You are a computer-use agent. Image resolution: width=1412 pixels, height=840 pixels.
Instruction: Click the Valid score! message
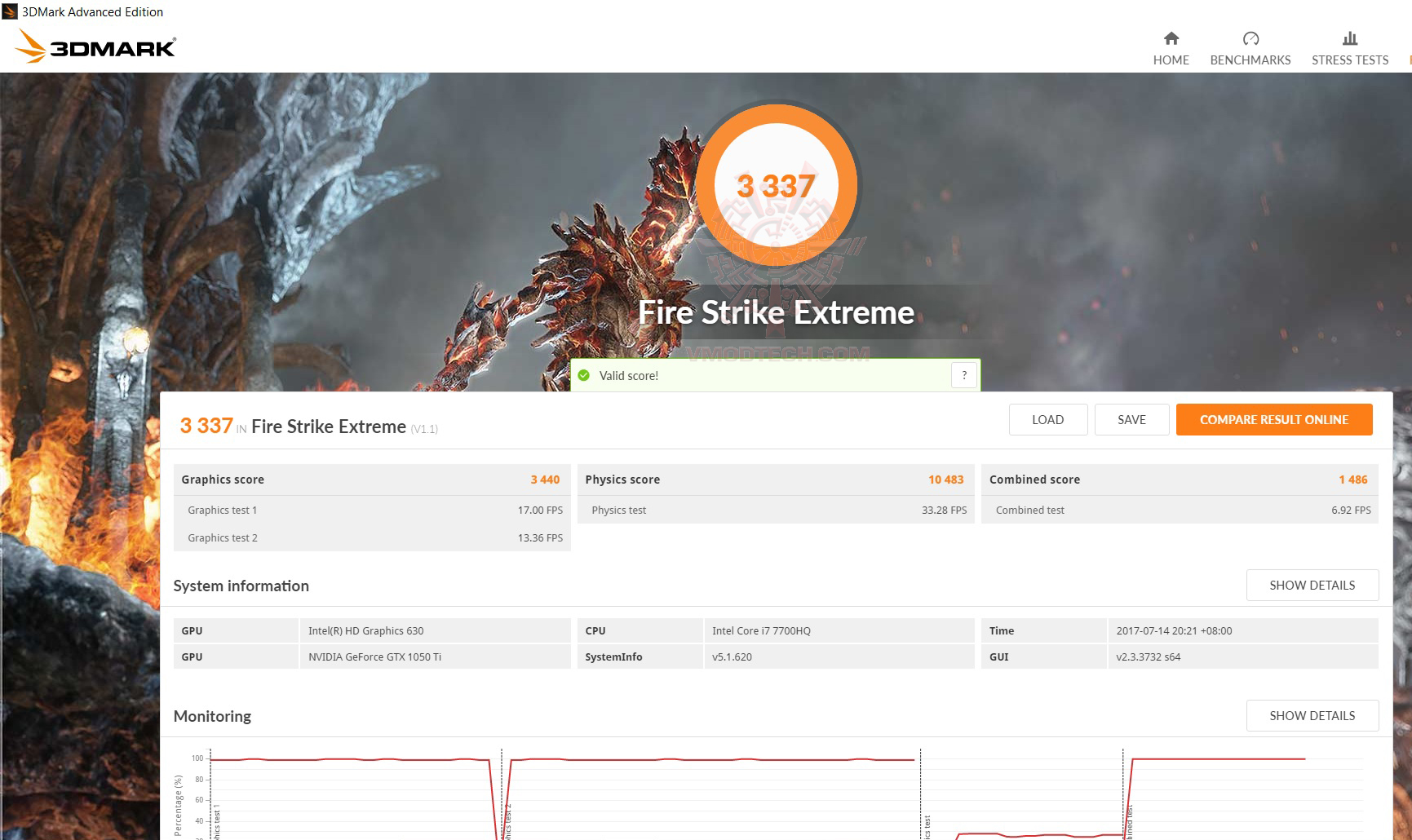pyautogui.click(x=628, y=376)
